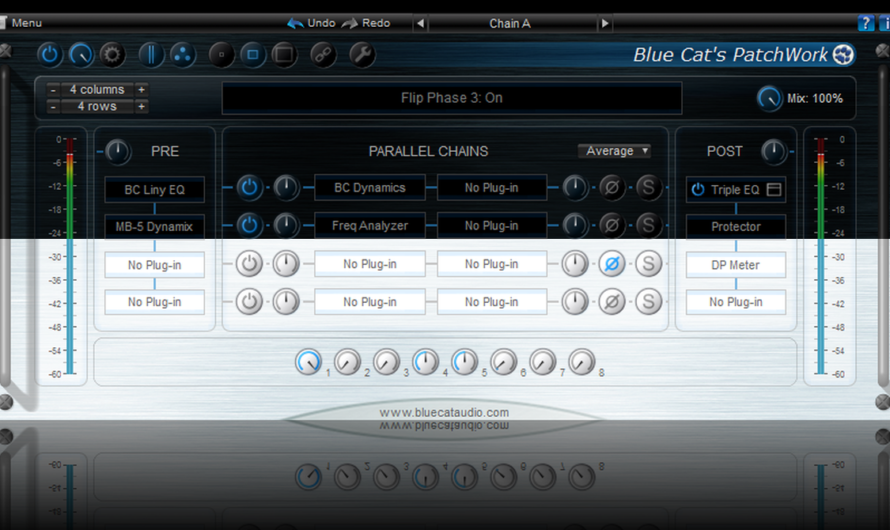
Task: Click the BC Dynamics chain input gain knob
Action: tap(286, 188)
